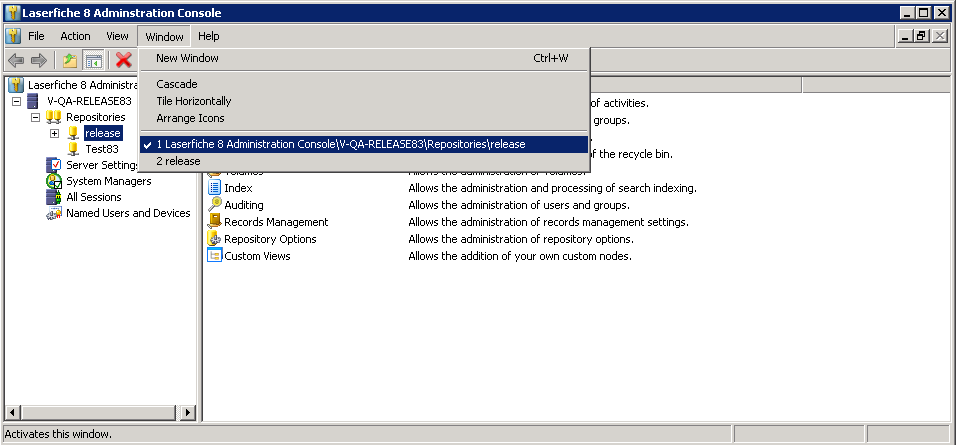
Task: Click the Laserfiche key icon in the title bar
Action: 12,13
